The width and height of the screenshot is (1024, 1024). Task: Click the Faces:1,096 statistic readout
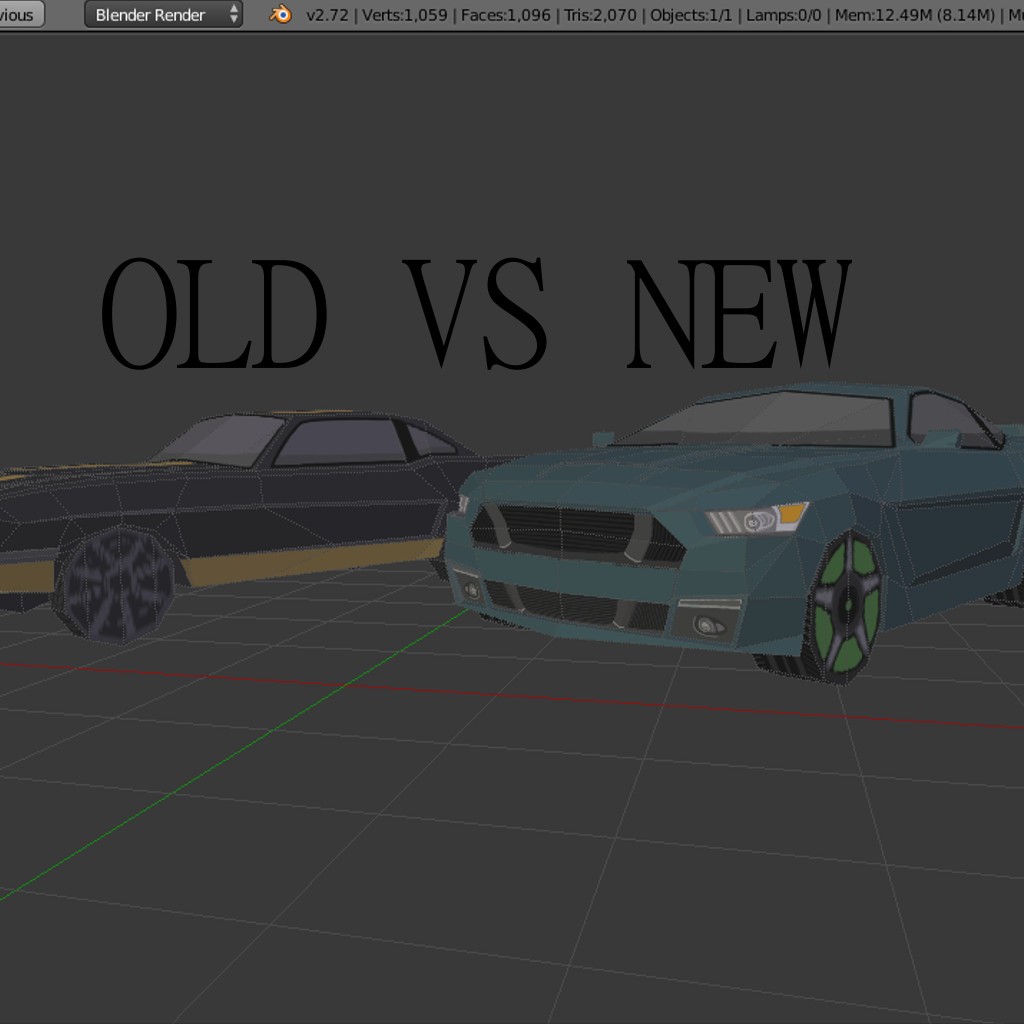(510, 15)
